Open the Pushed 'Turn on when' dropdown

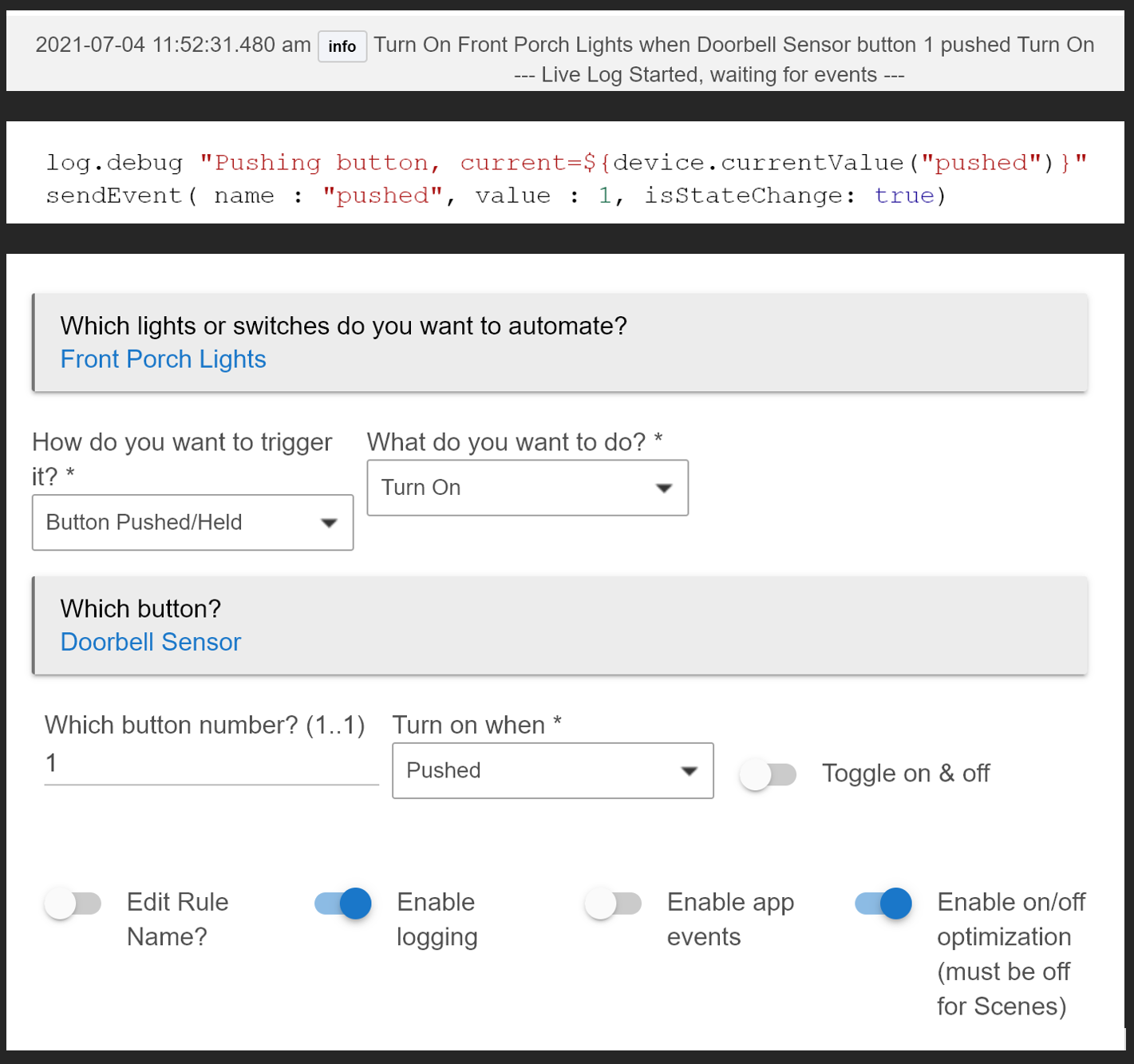553,771
